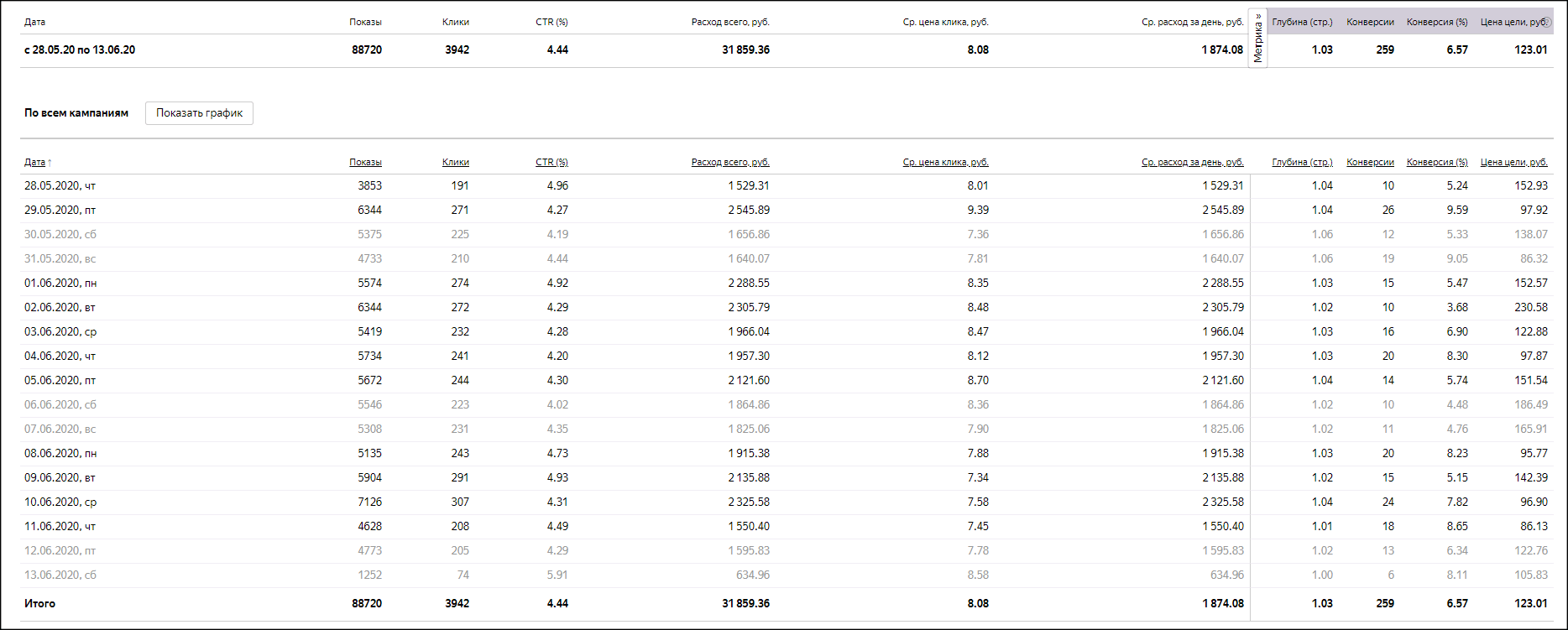This screenshot has height=630, width=1568.
Task: Click the help icon beside Цена цели header
Action: pos(1547,23)
